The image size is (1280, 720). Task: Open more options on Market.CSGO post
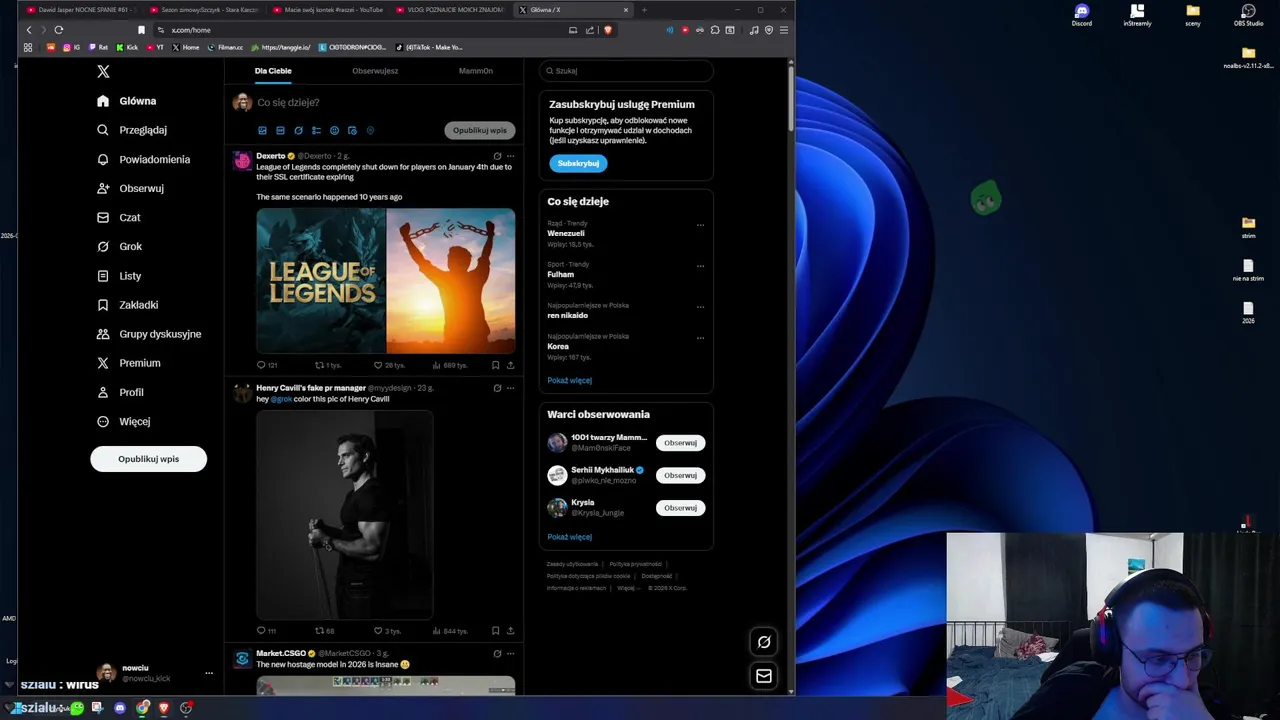click(510, 654)
